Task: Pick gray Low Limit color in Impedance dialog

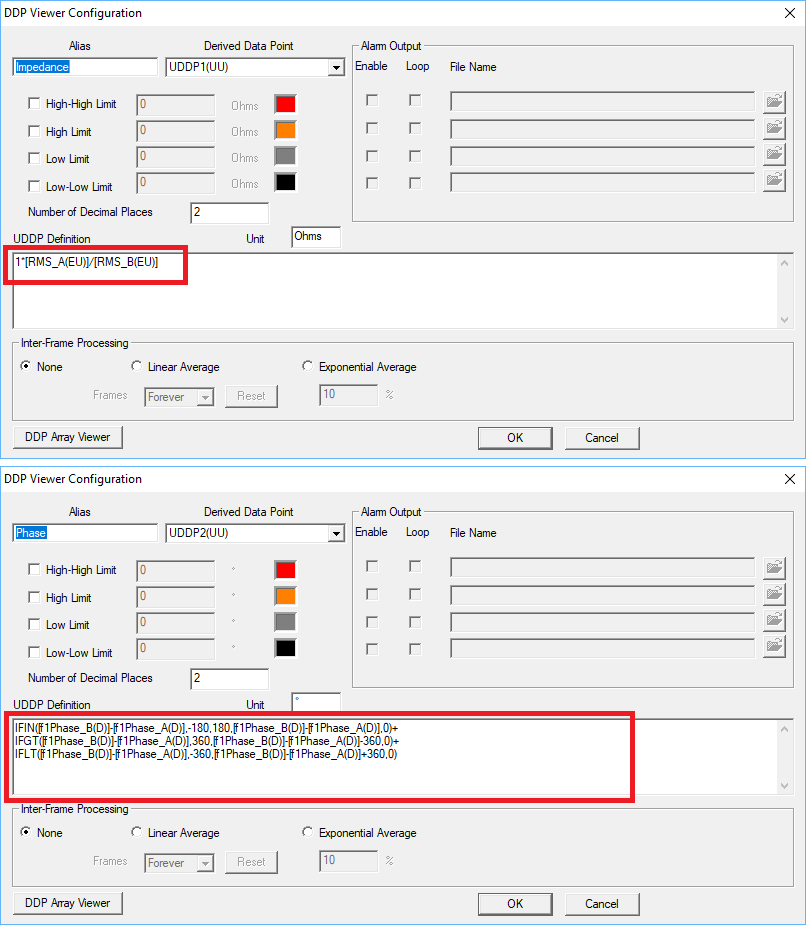Action: click(285, 156)
